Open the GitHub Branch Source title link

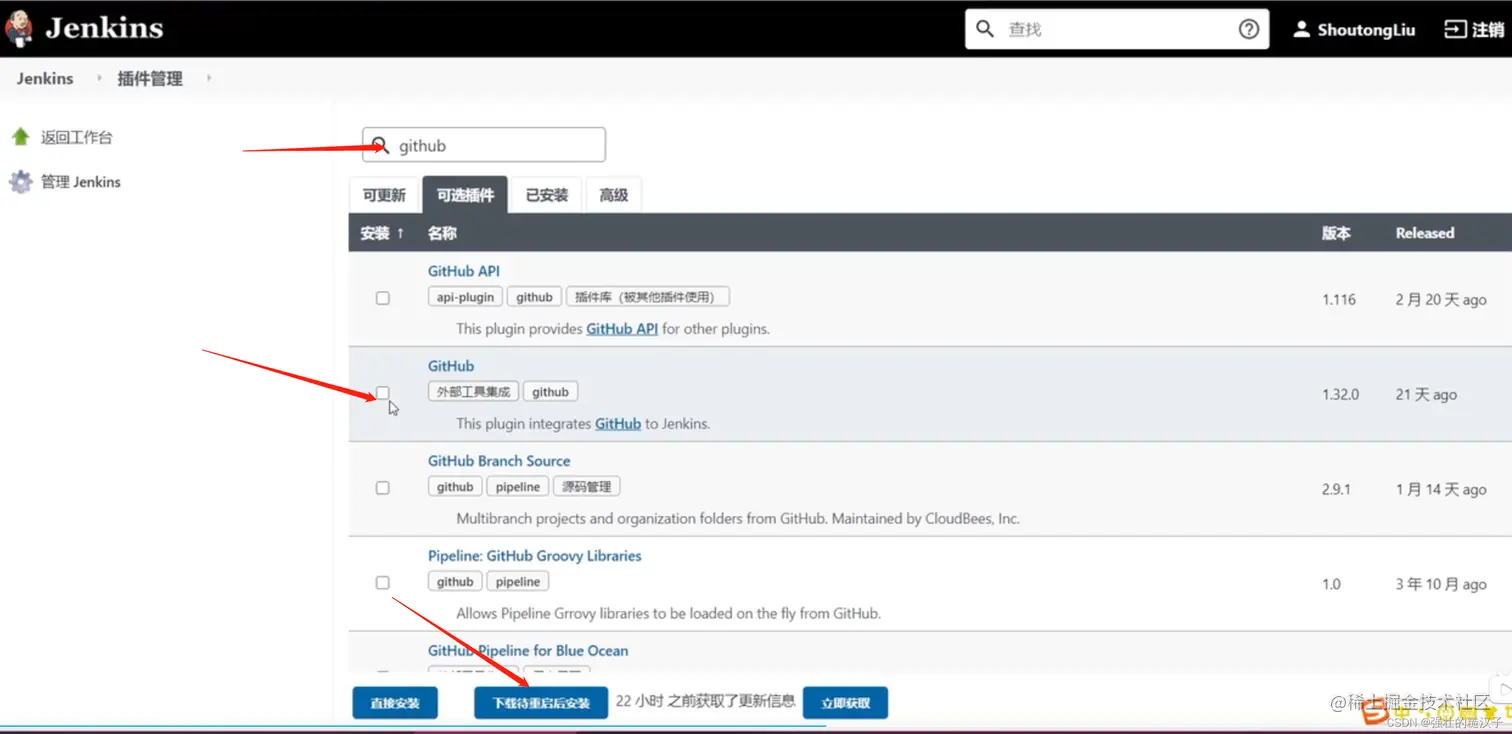pos(499,461)
